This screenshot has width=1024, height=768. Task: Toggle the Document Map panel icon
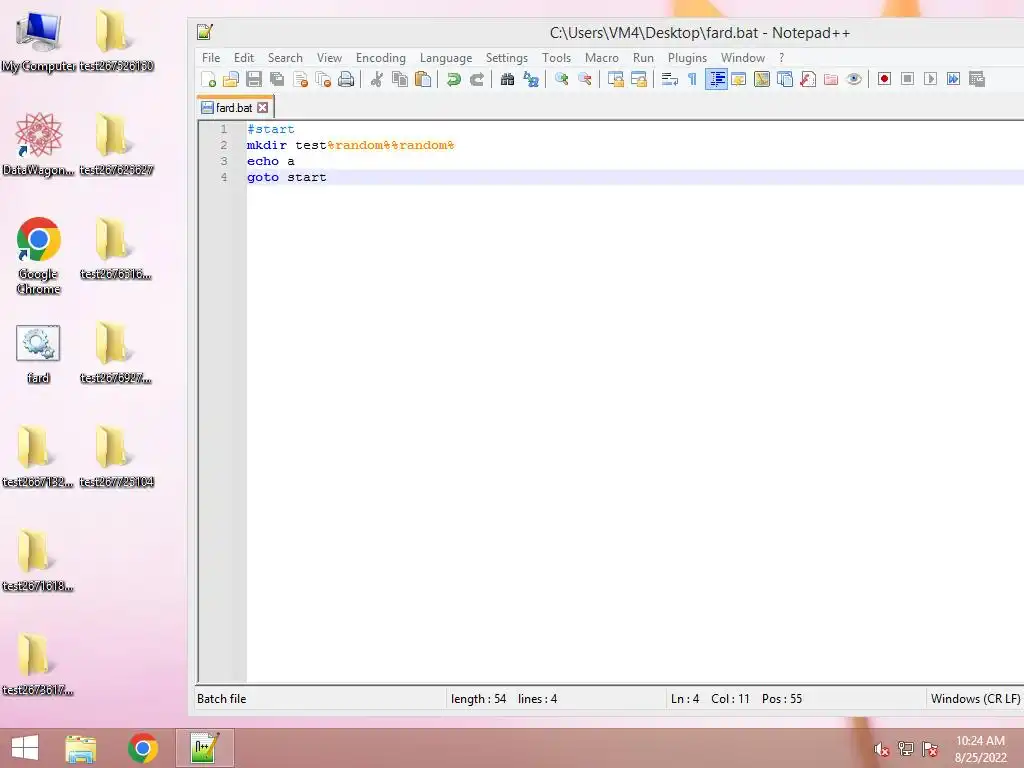(761, 80)
